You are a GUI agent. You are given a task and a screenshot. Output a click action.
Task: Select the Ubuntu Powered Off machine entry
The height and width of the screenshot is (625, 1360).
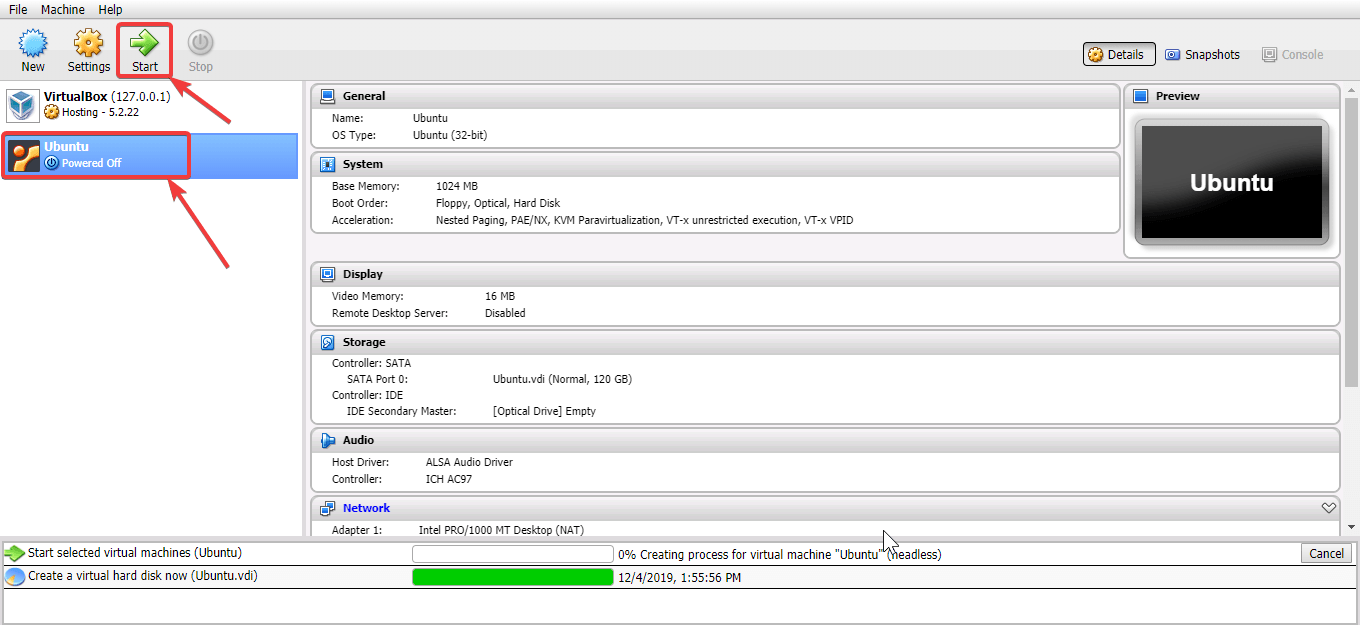[x=150, y=155]
